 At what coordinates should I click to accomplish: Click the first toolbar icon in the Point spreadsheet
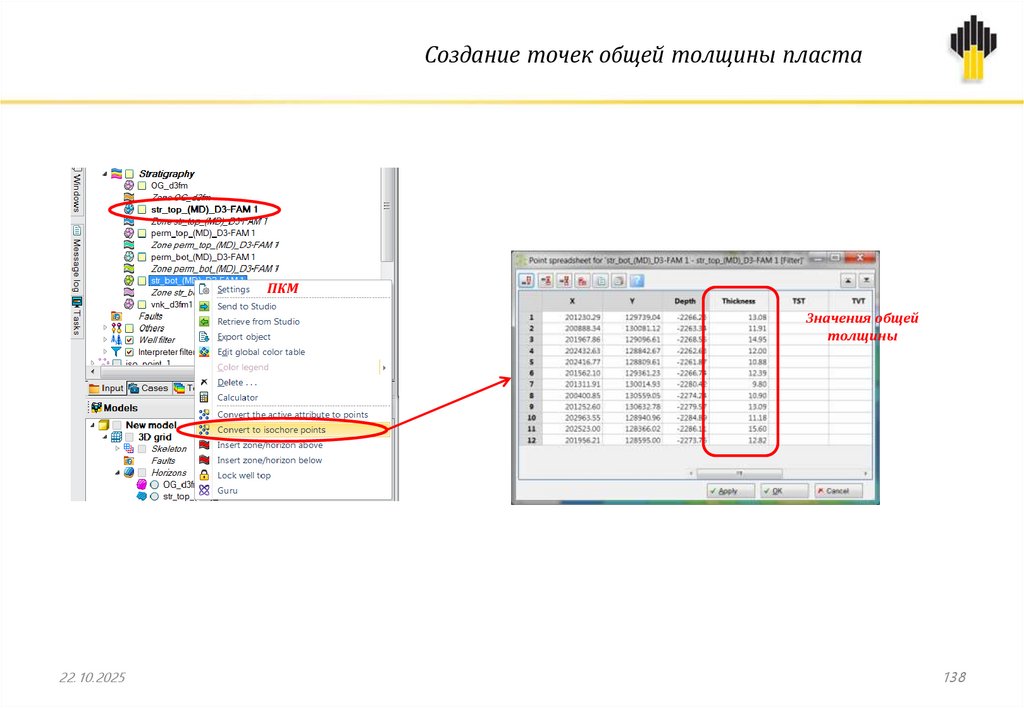(527, 281)
